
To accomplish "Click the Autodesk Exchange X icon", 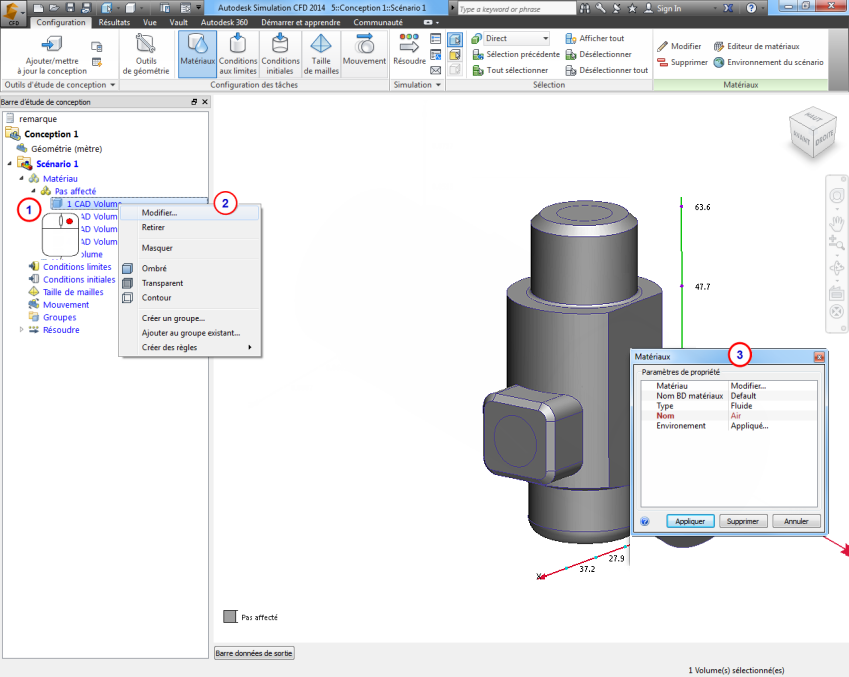I will click(x=728, y=8).
